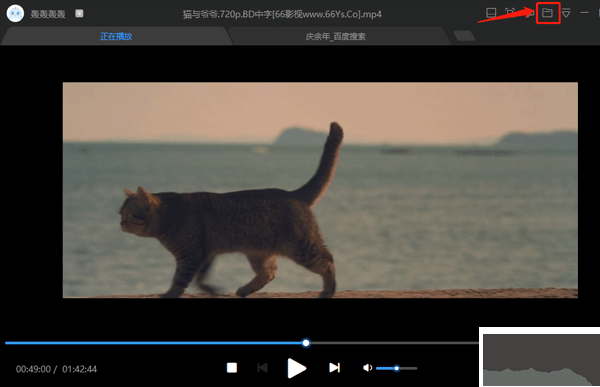Image resolution: width=600 pixels, height=387 pixels.
Task: Play the video with the play button
Action: pos(297,368)
